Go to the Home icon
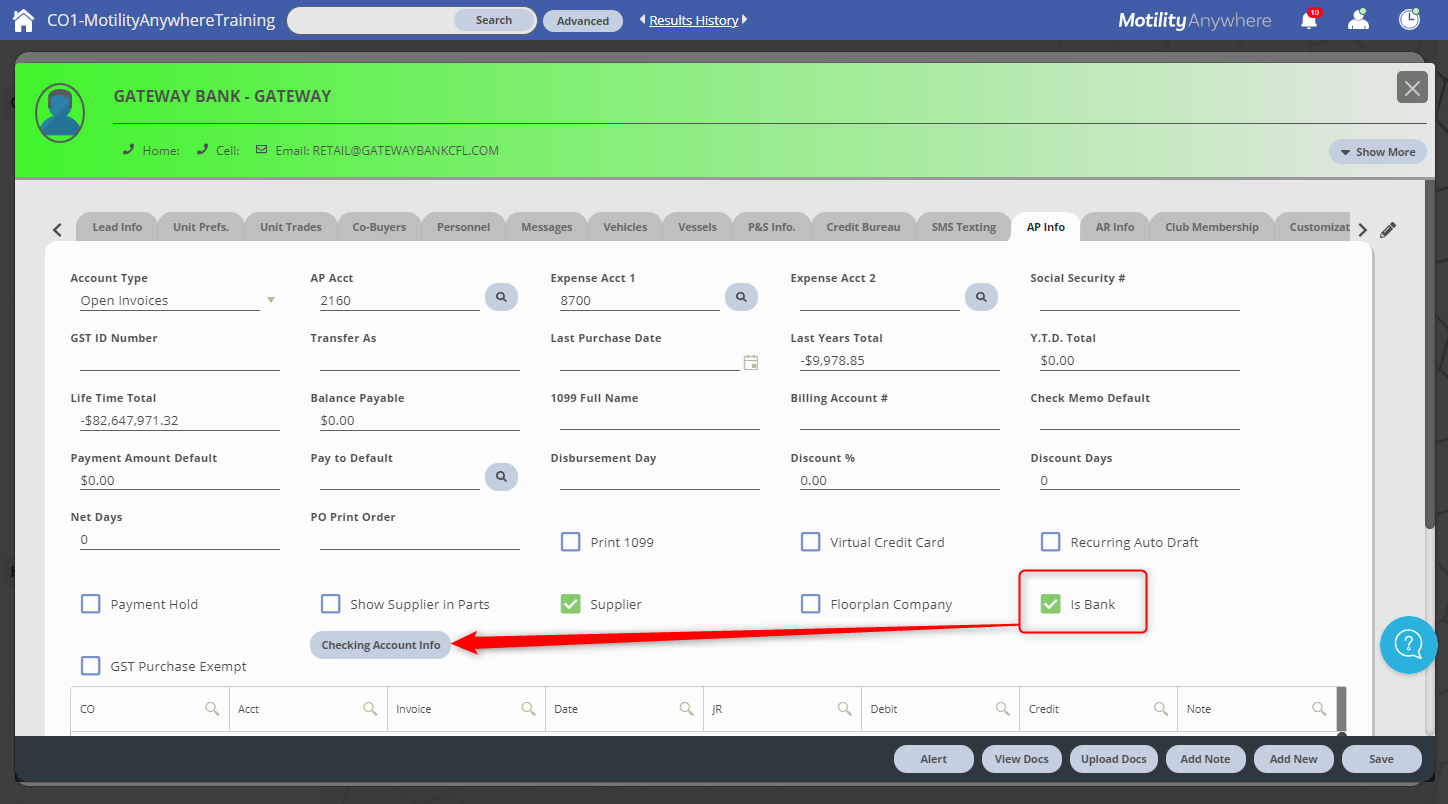This screenshot has width=1448, height=804. click(x=23, y=20)
